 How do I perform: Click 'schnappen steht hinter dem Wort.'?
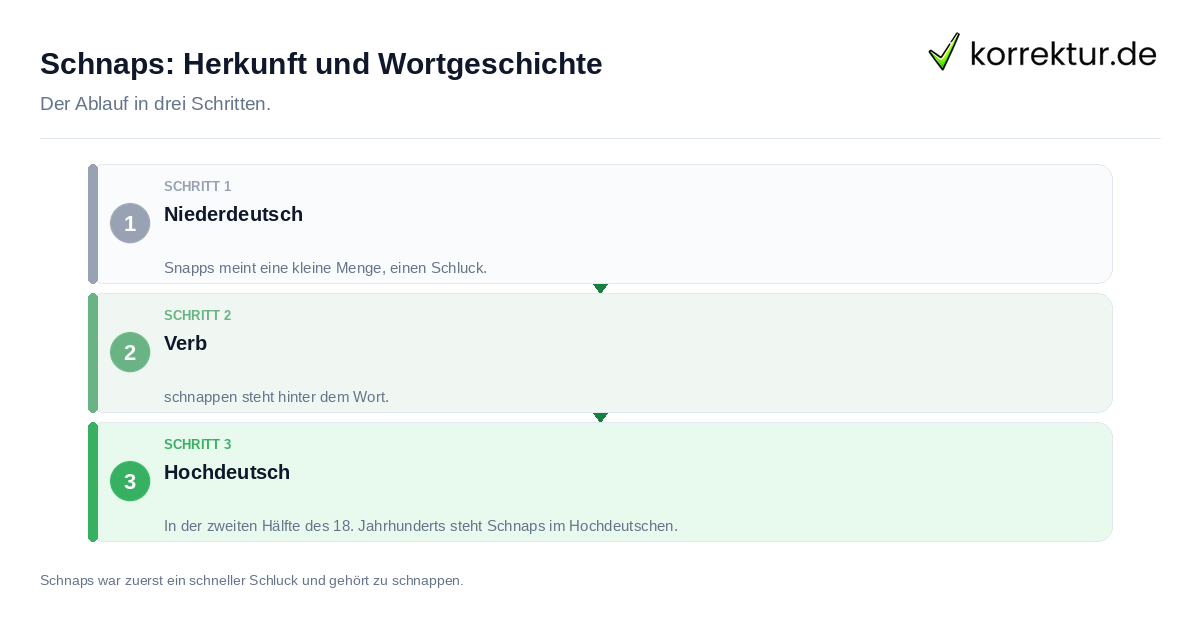pyautogui.click(x=276, y=397)
